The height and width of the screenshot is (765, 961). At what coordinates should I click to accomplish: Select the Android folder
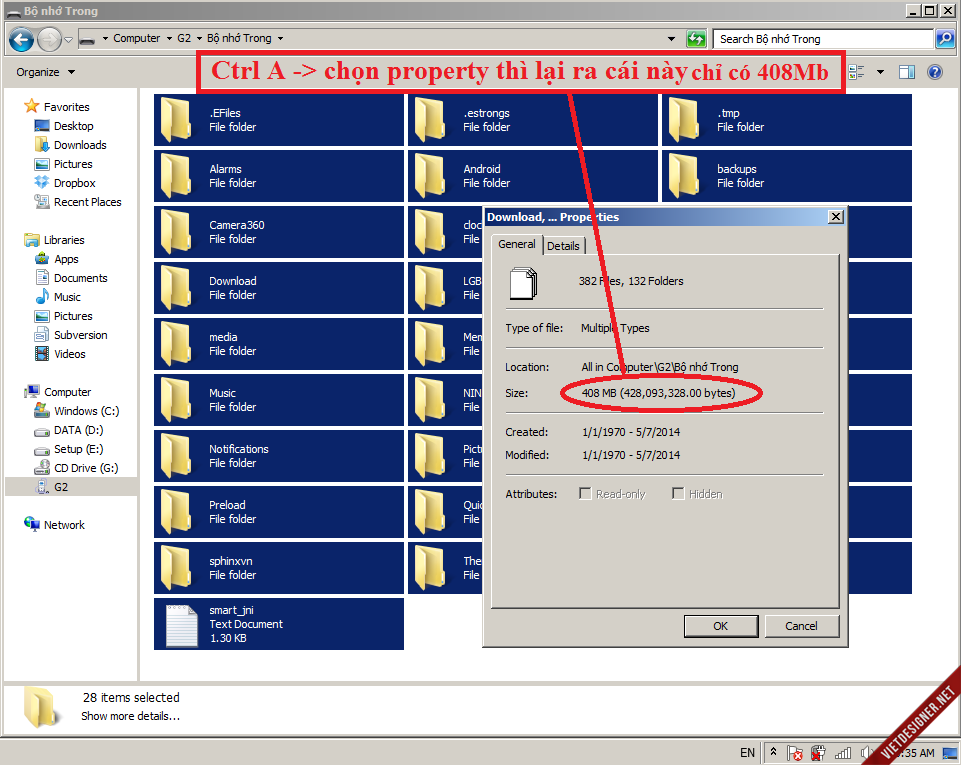point(532,176)
